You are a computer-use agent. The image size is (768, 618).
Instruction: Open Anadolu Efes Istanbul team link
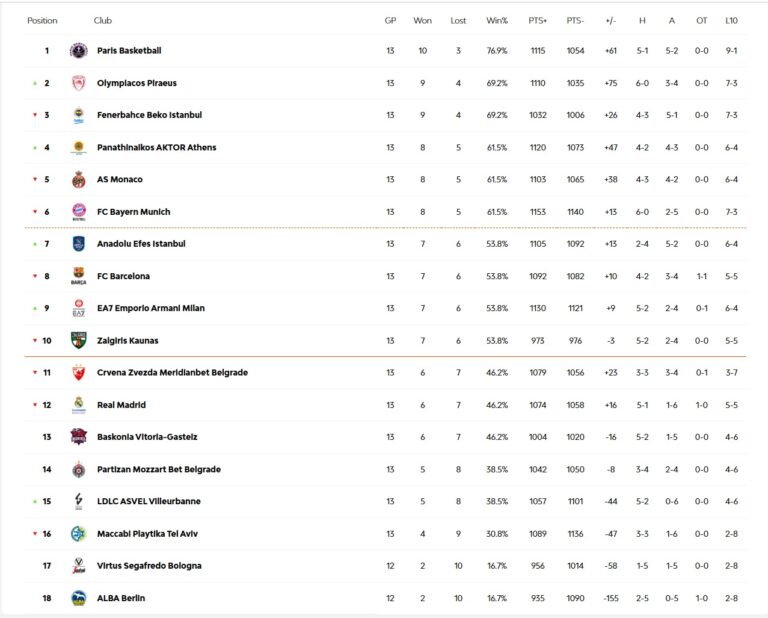pos(141,244)
